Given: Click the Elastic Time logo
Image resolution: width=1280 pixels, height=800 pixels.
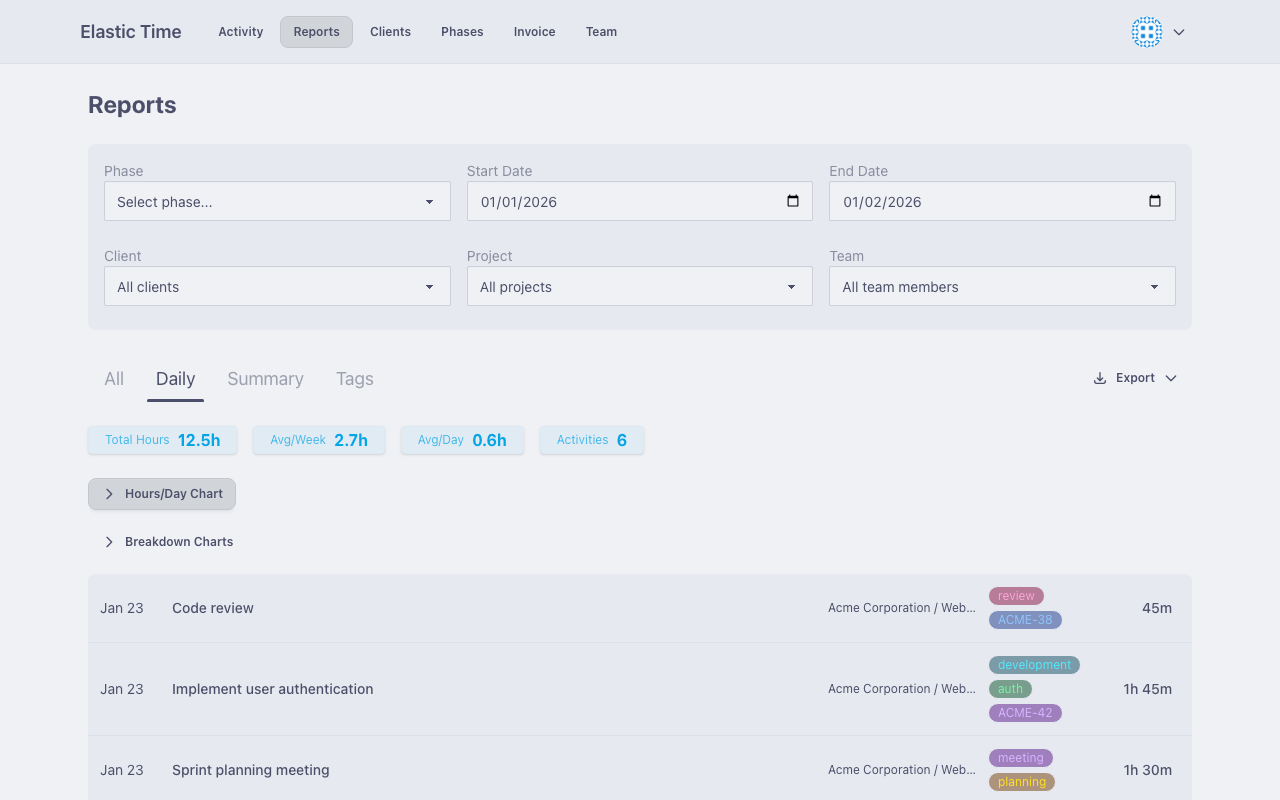Looking at the screenshot, I should (x=130, y=31).
